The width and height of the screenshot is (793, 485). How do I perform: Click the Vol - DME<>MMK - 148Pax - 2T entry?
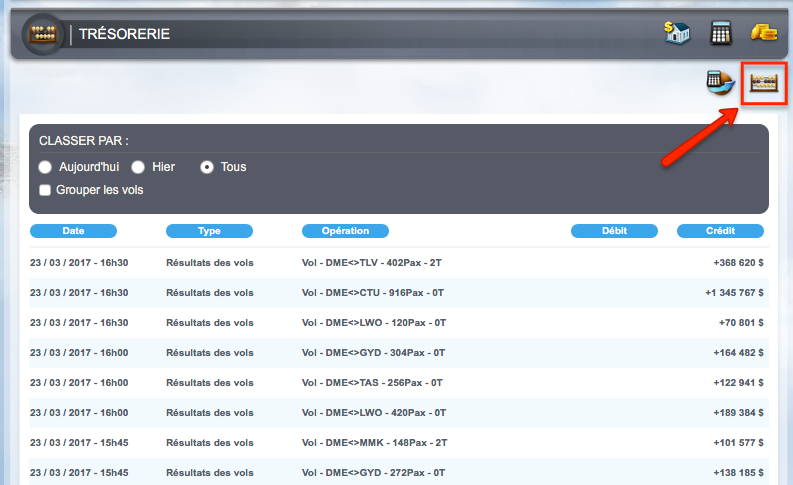coord(375,443)
